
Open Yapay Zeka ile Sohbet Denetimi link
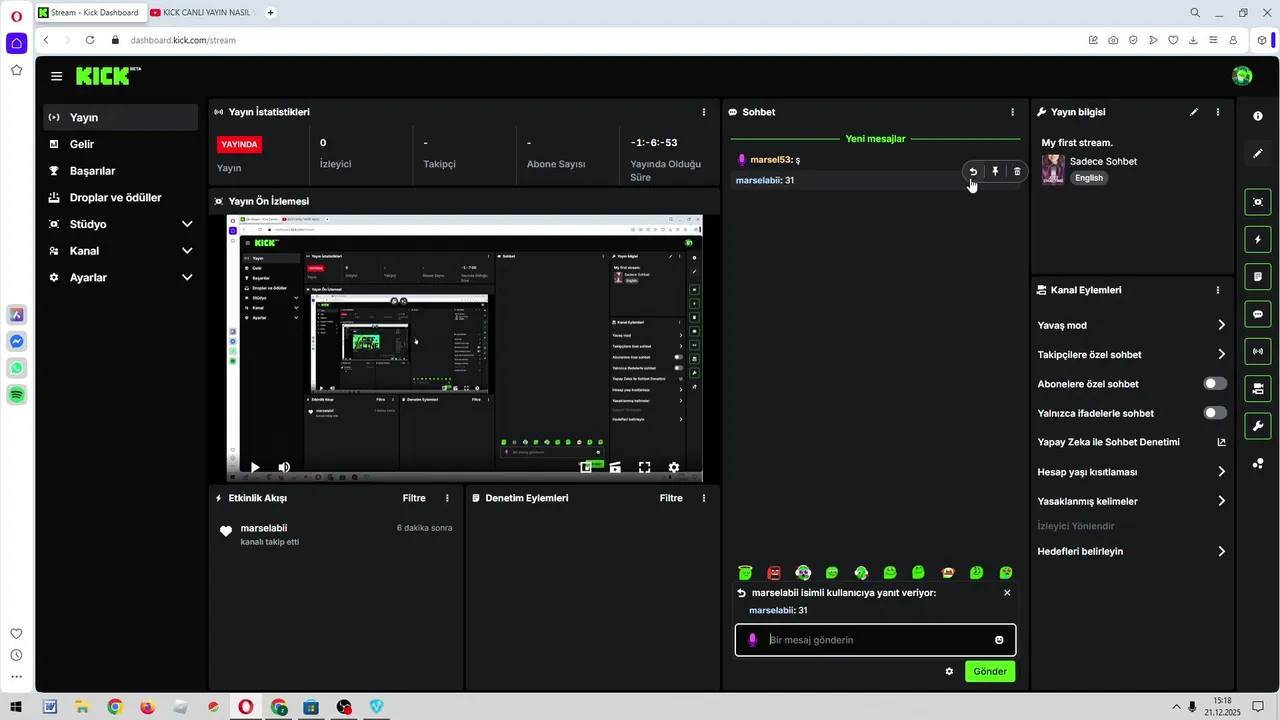click(1132, 442)
